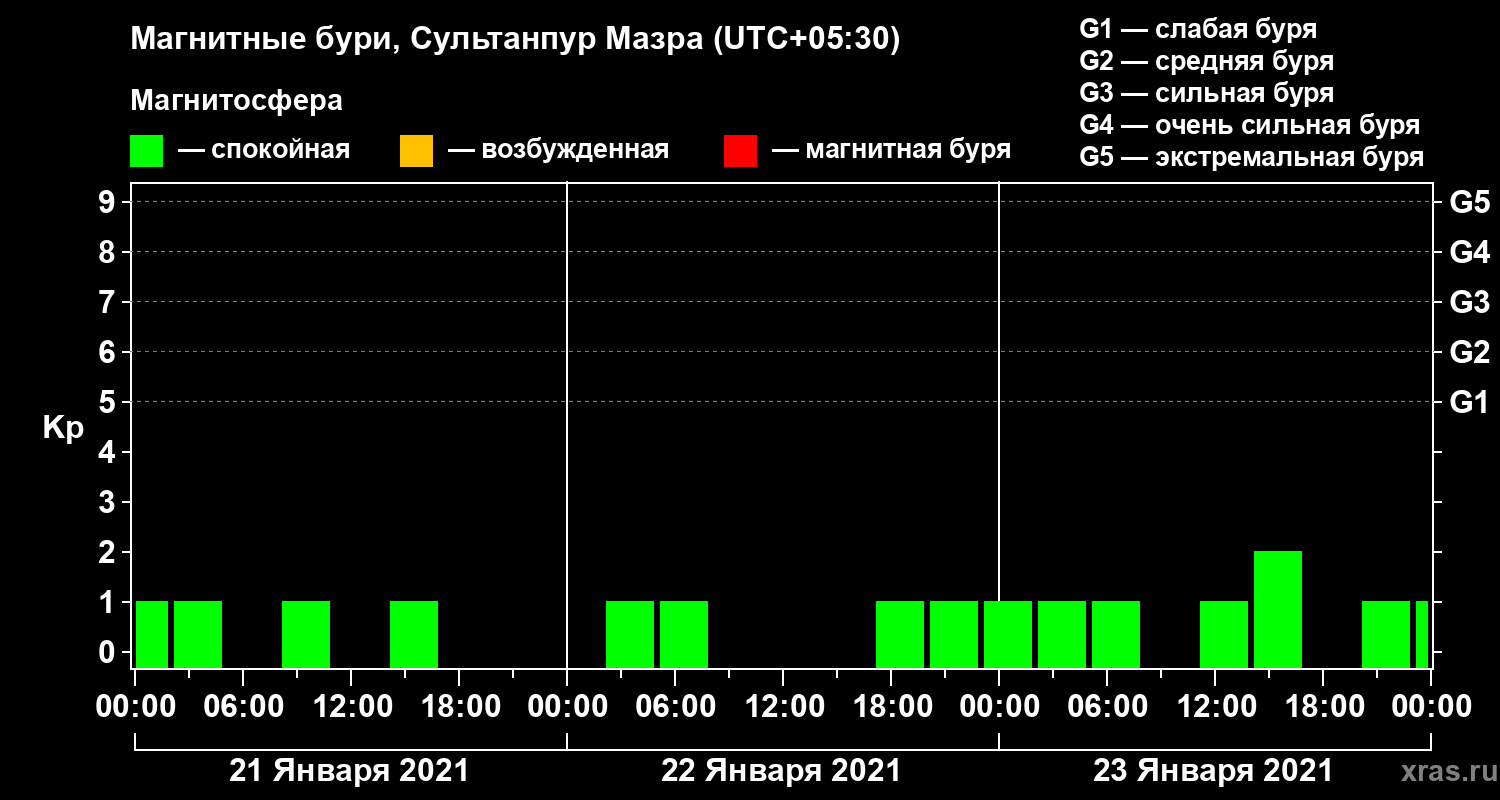
Task: Click the G5 — экстремальная буря line
Action: click(x=1252, y=158)
